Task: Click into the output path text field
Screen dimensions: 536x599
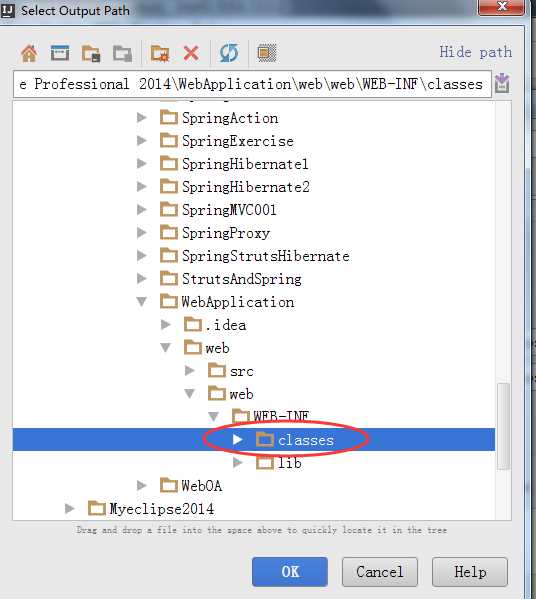Action: point(252,84)
